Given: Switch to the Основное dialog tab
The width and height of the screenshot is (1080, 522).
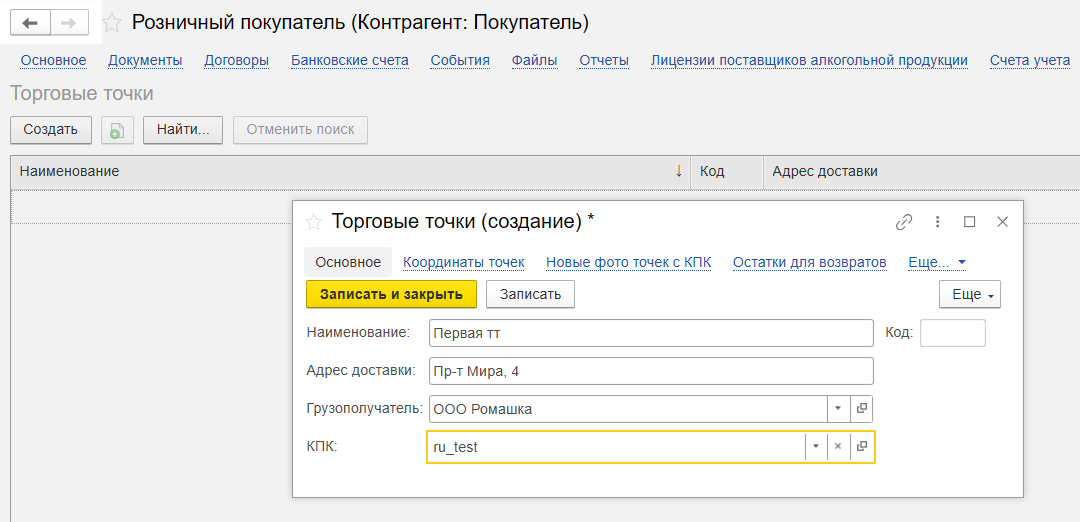Looking at the screenshot, I should [348, 262].
